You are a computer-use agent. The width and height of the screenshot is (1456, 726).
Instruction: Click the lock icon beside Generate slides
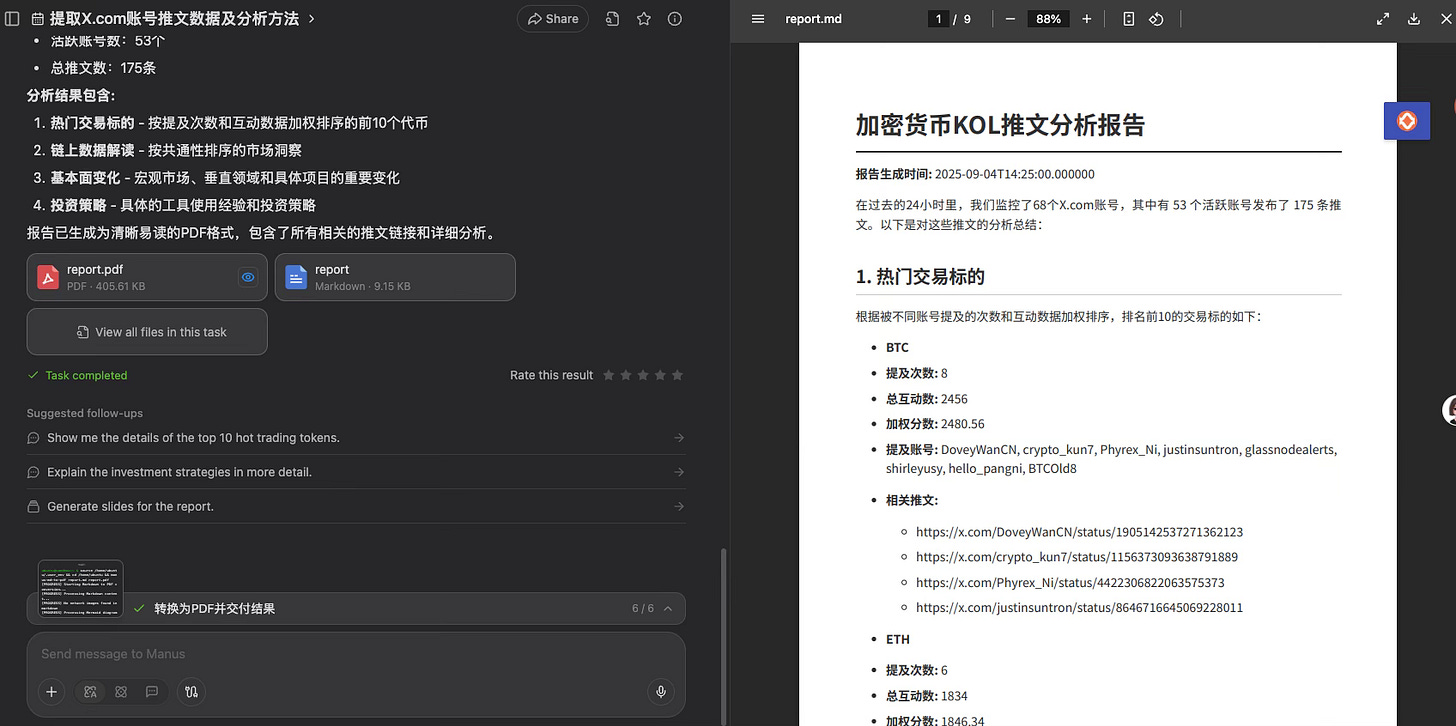pyautogui.click(x=34, y=506)
